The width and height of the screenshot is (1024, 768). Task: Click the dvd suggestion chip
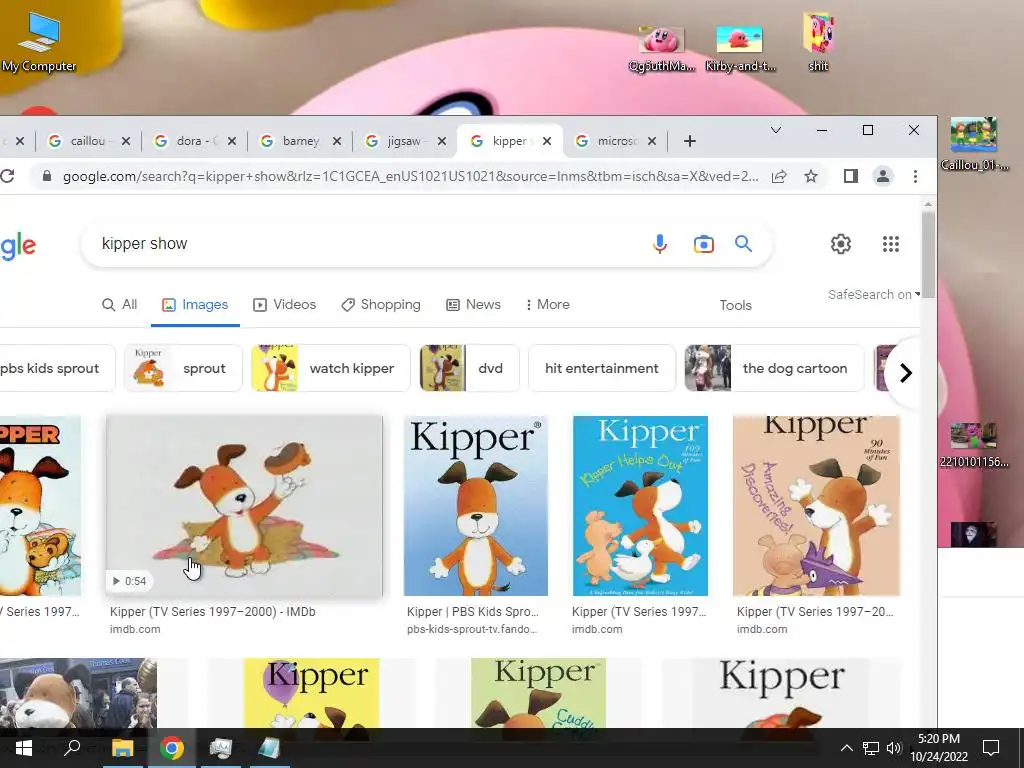pos(470,368)
